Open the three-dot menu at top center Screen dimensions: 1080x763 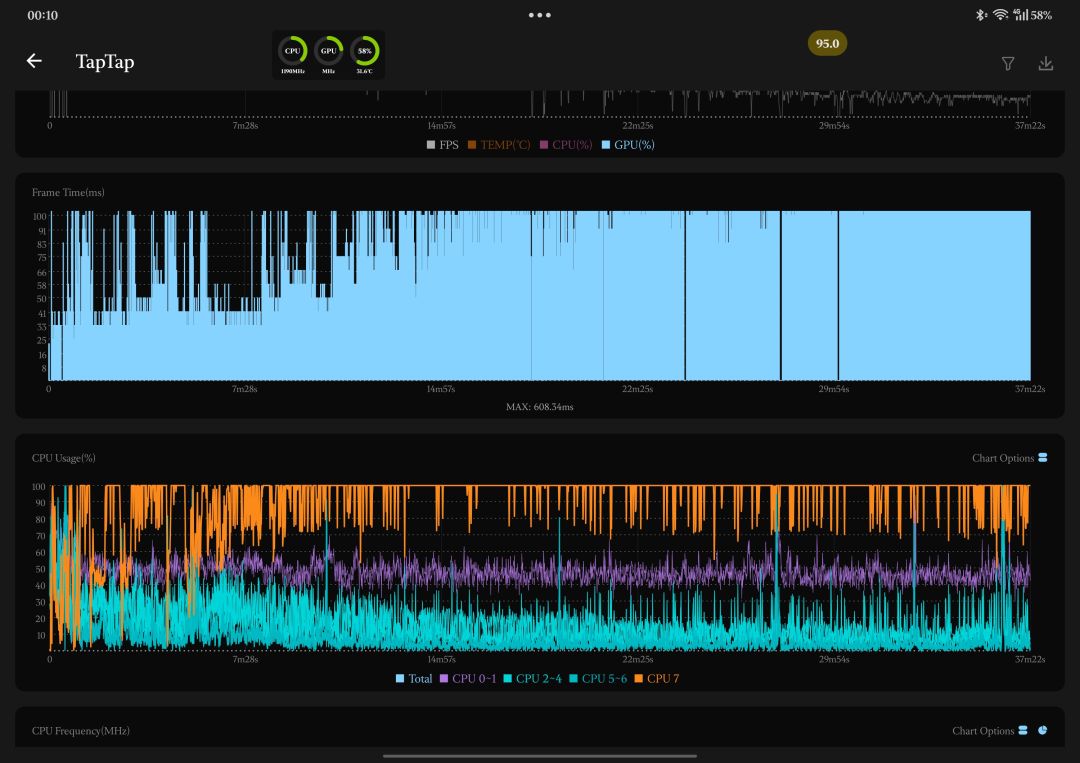point(540,15)
